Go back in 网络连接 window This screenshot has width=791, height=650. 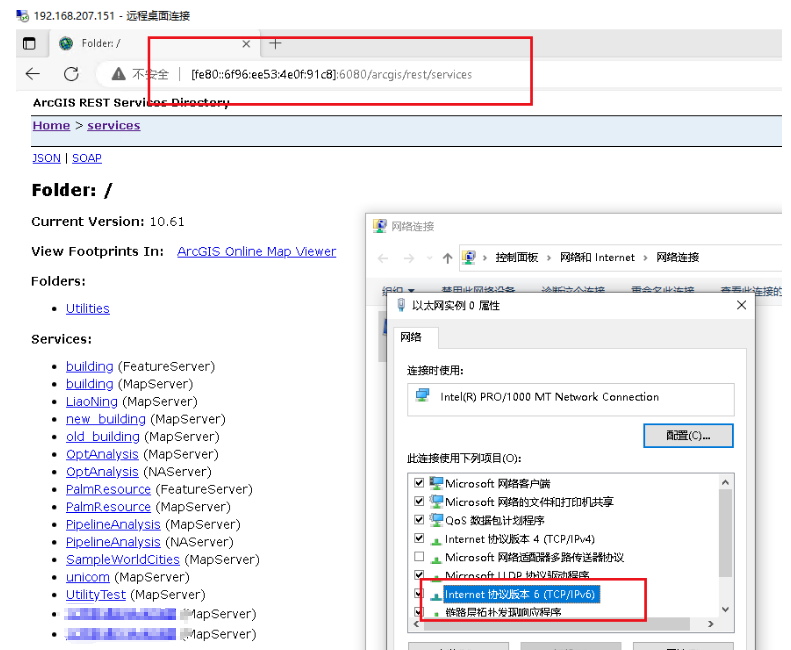383,258
